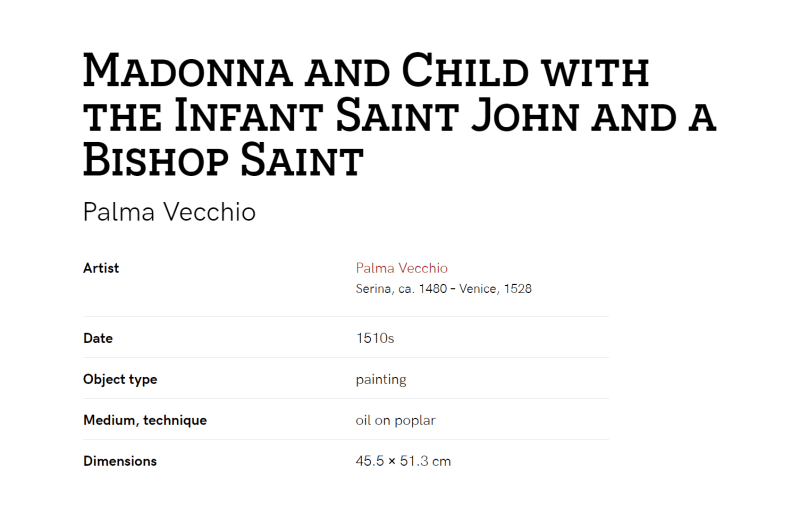Click the 45.5 × 51.3 cm dimensions value
The image size is (800, 520).
point(403,461)
